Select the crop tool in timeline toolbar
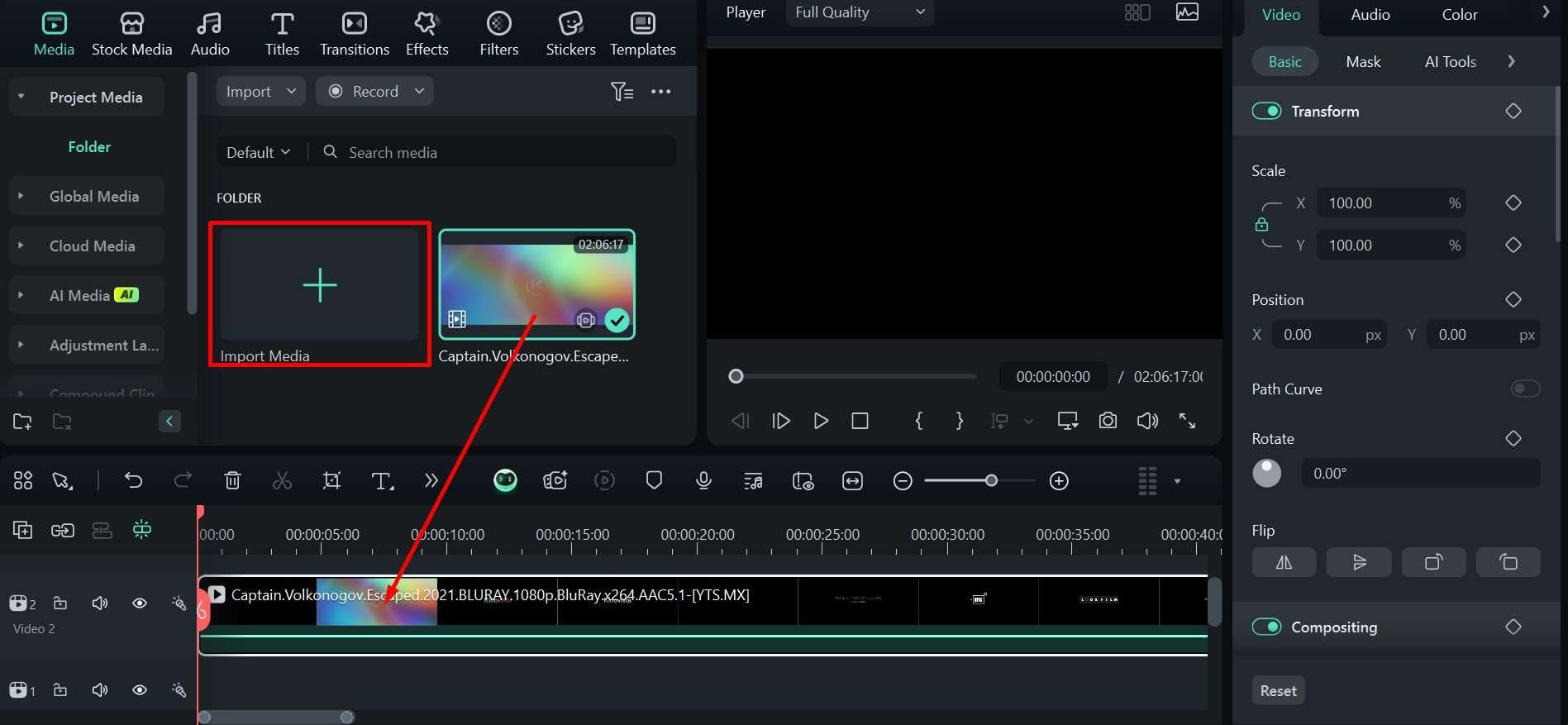This screenshot has height=725, width=1568. pos(331,480)
